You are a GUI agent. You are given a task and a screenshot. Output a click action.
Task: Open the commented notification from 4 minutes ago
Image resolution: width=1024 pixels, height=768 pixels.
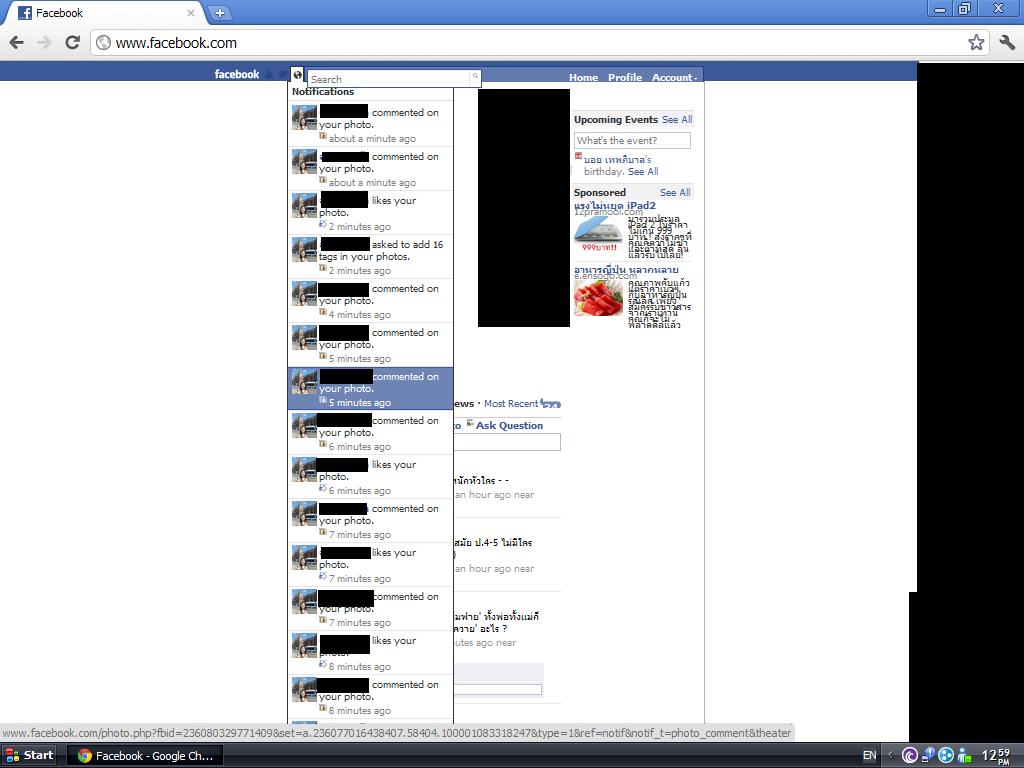pos(370,301)
